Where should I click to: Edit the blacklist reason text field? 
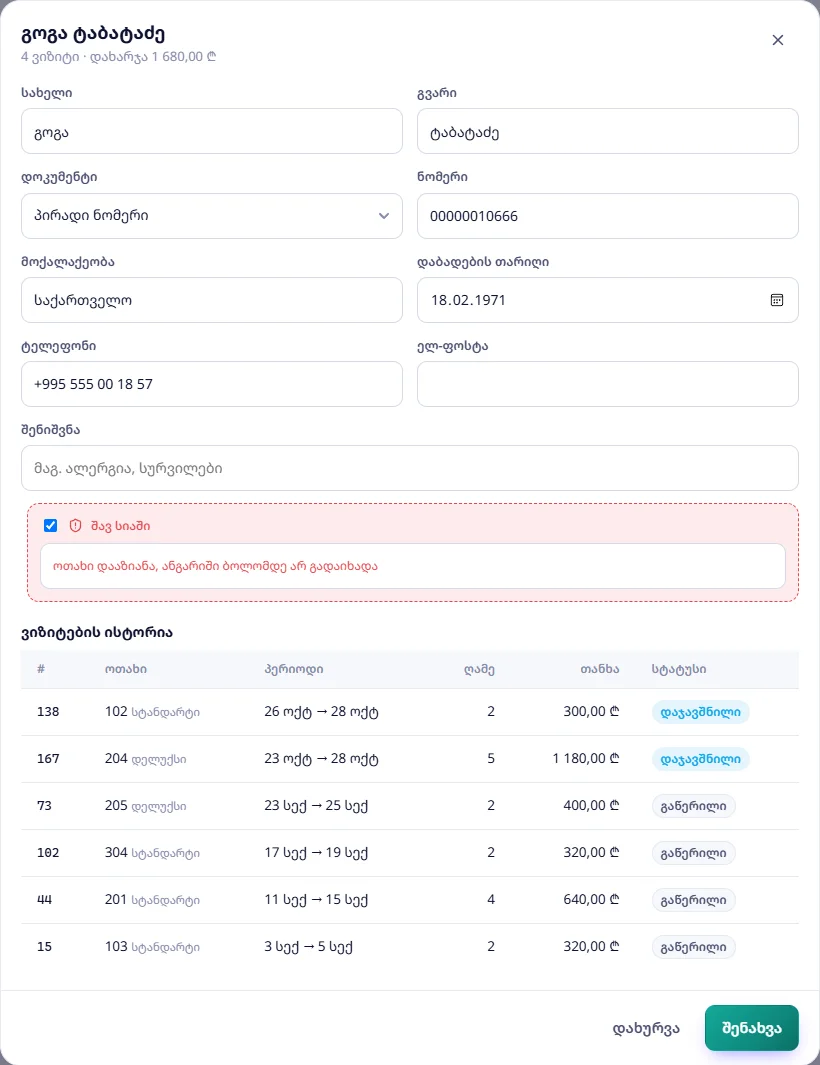pos(413,566)
